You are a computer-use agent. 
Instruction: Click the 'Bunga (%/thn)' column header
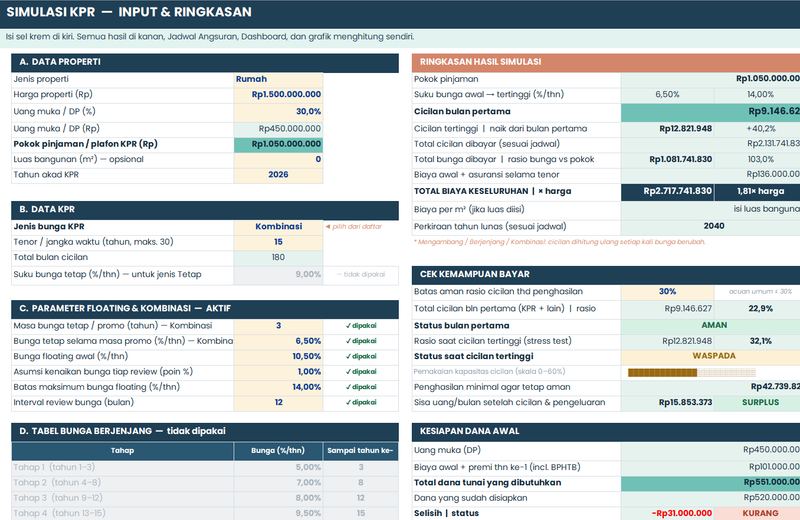coord(278,451)
